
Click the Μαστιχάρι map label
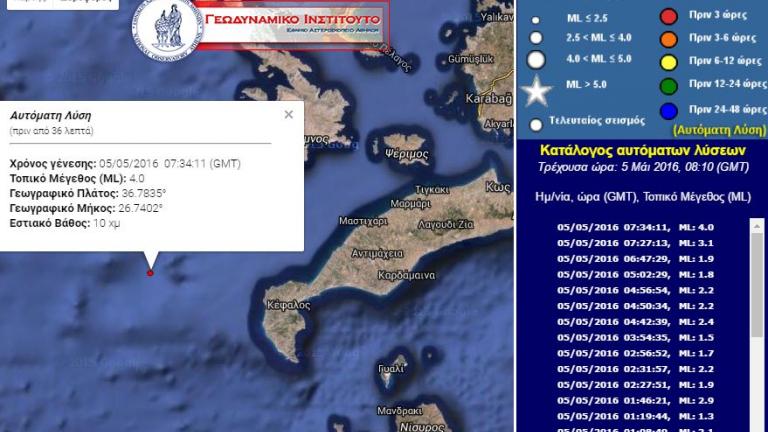pyautogui.click(x=363, y=221)
